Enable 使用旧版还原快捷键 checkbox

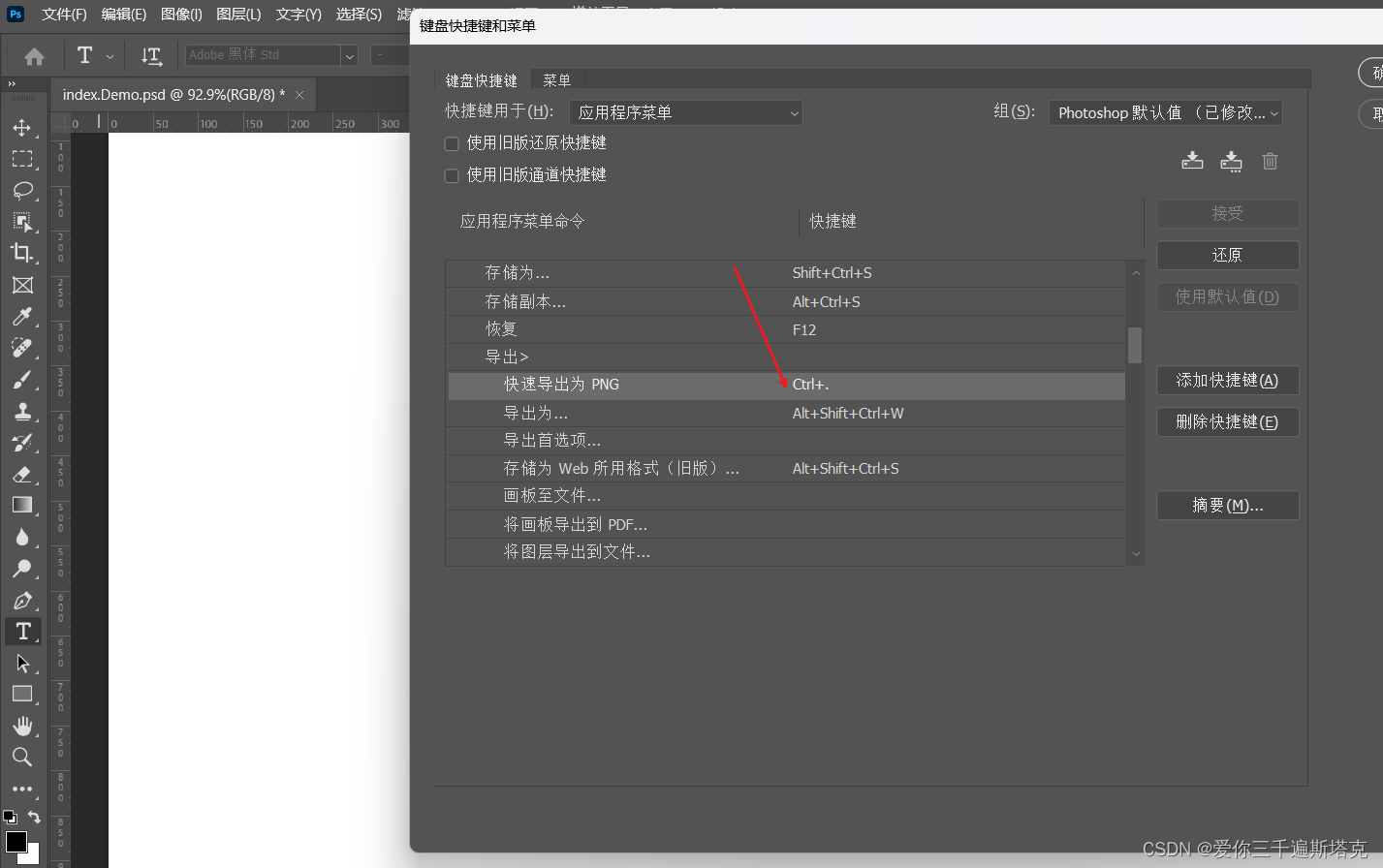coord(452,143)
